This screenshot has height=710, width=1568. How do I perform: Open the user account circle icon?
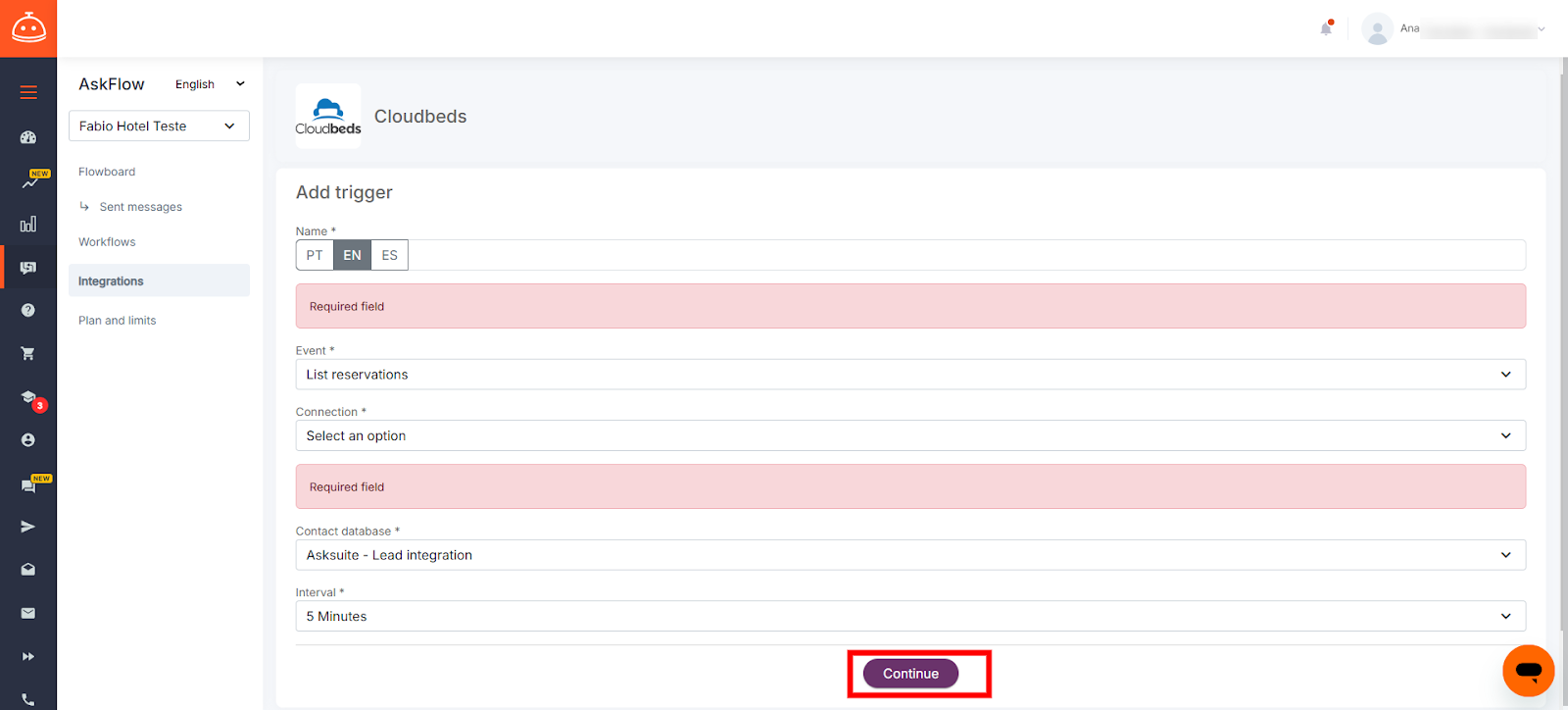tap(28, 440)
